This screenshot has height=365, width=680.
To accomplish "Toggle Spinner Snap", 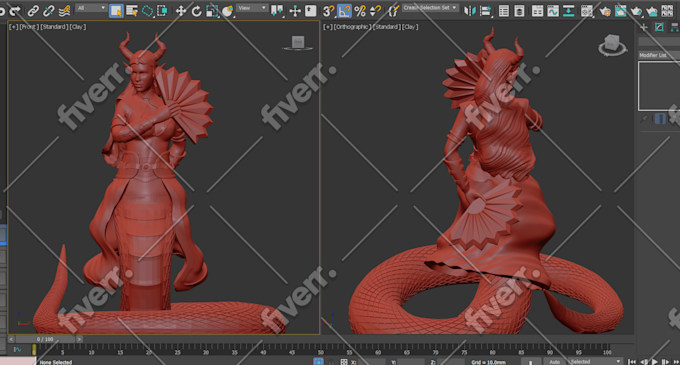I will click(x=376, y=11).
